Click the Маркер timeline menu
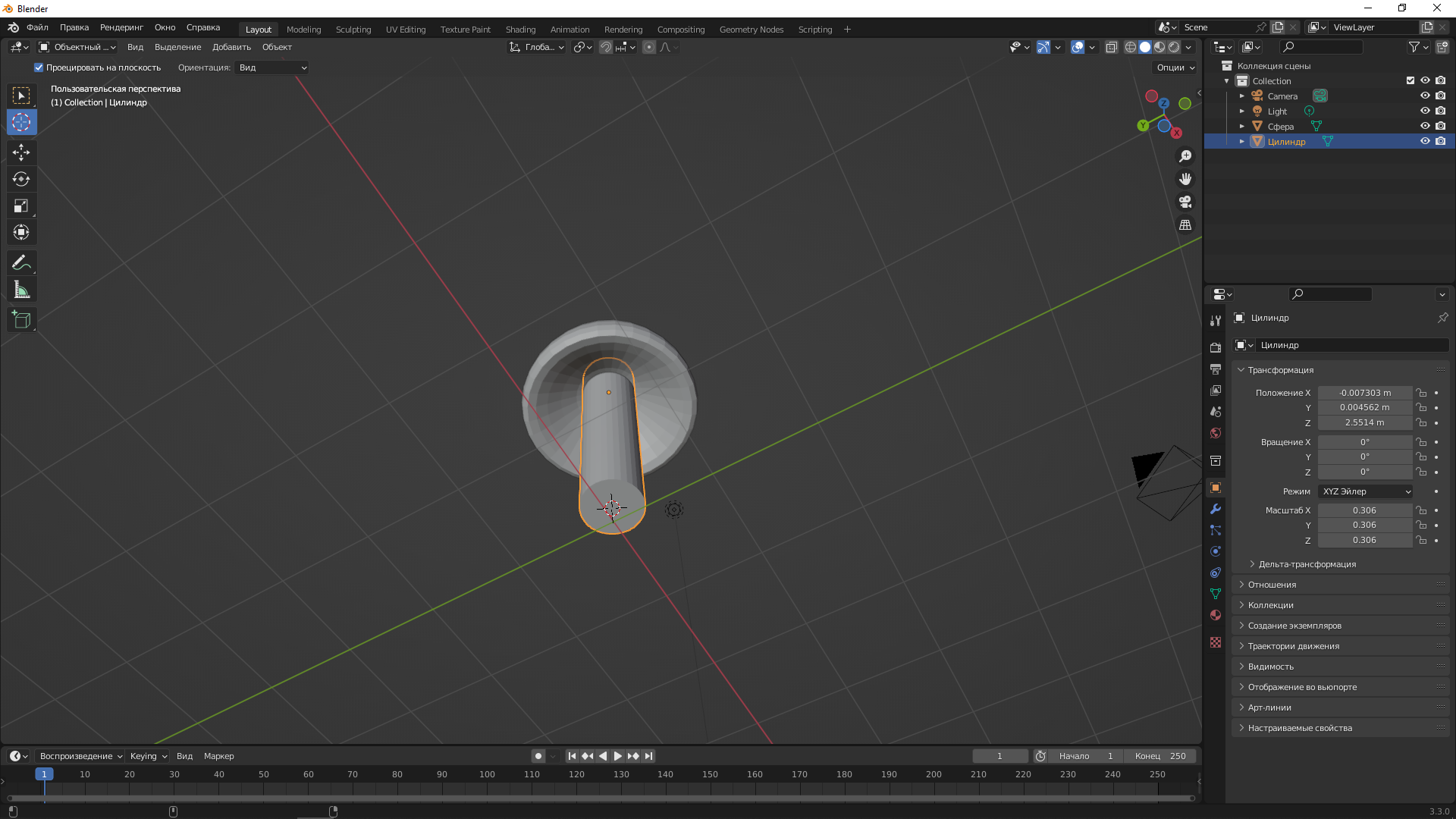The height and width of the screenshot is (819, 1456). [218, 756]
